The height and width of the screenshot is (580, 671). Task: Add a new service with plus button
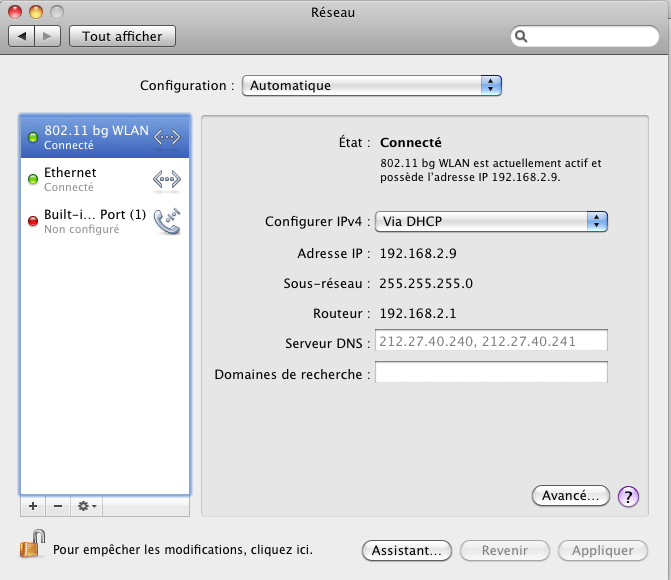tap(33, 506)
